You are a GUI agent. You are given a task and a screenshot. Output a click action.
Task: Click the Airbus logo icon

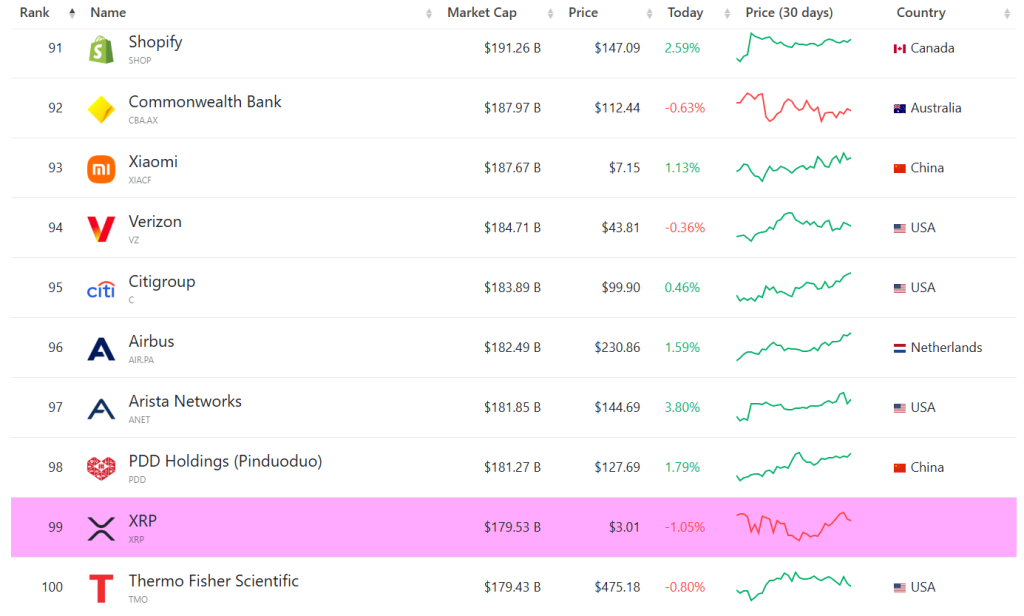click(x=101, y=349)
